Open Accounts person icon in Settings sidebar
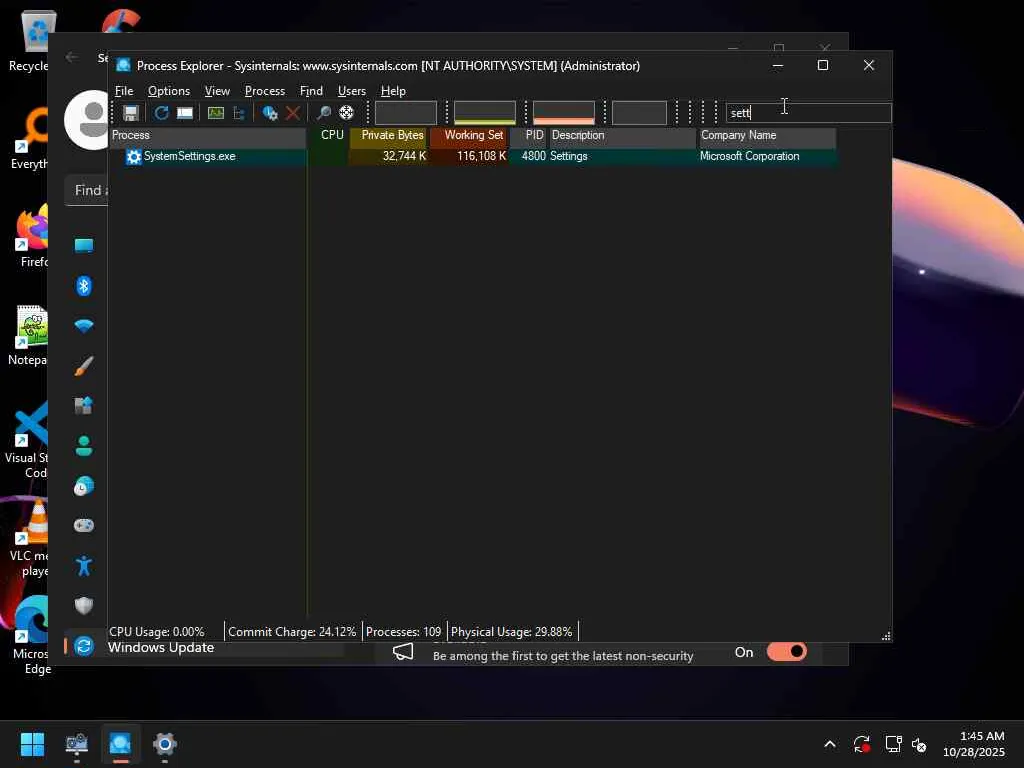The image size is (1024, 768). tap(84, 446)
